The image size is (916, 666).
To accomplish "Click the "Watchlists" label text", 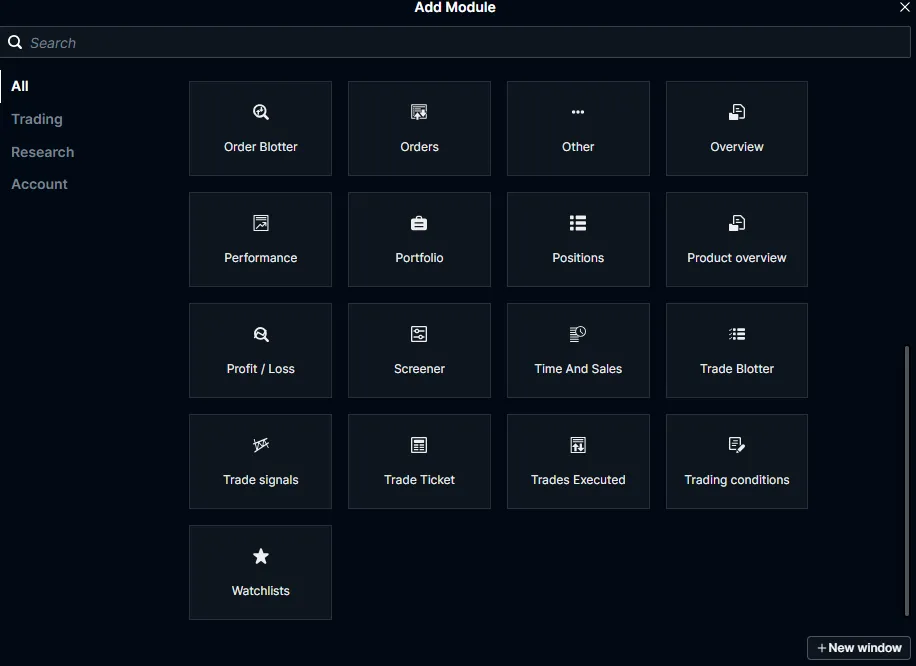I will click(261, 591).
